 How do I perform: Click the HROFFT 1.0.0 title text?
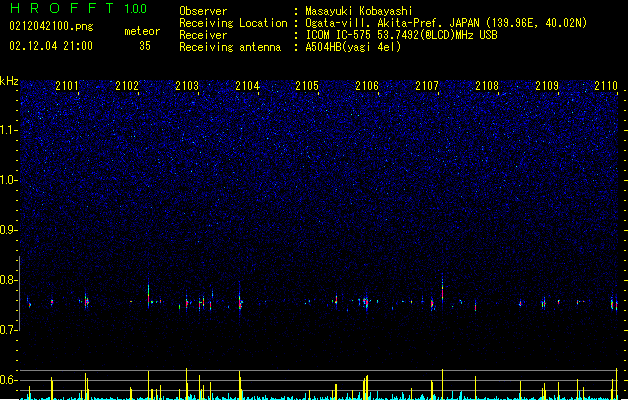[x=78, y=8]
